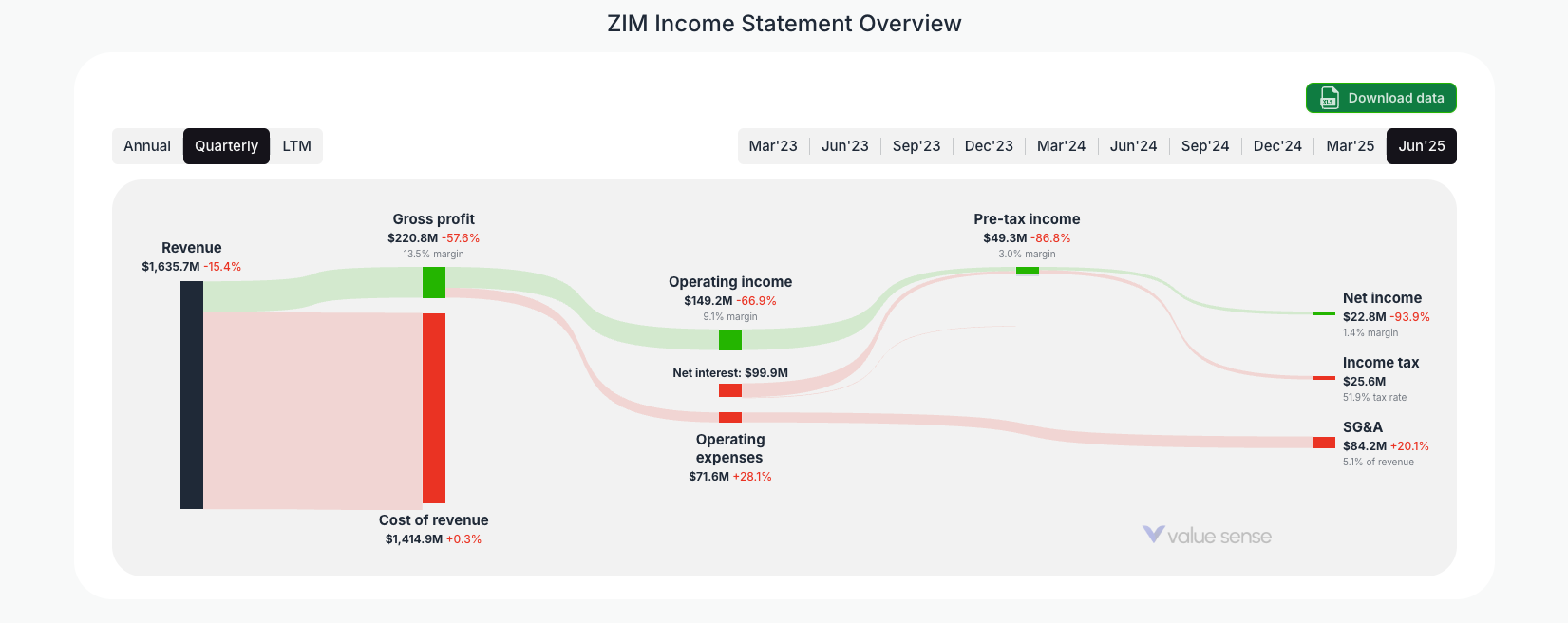Click the Excel file icon on Download data
Viewport: 1568px width, 623px height.
click(1327, 98)
